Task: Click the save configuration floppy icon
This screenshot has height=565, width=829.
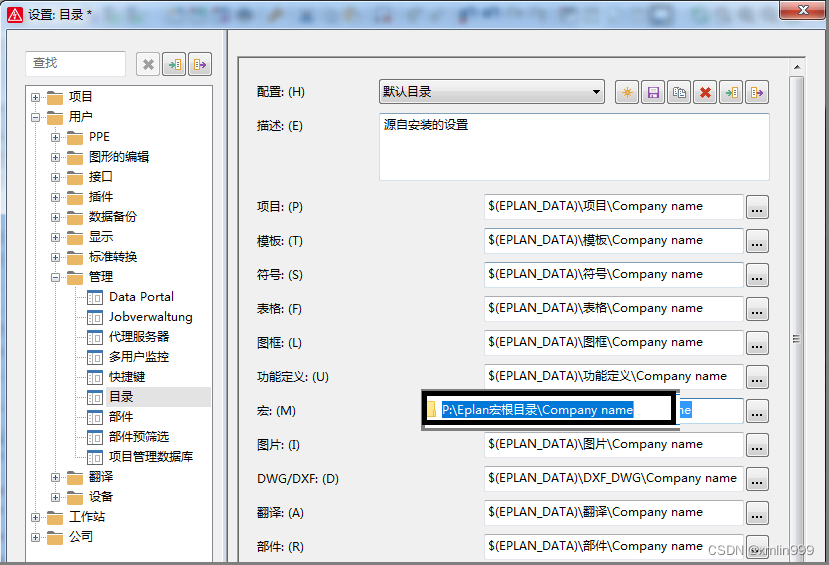Action: pos(653,92)
